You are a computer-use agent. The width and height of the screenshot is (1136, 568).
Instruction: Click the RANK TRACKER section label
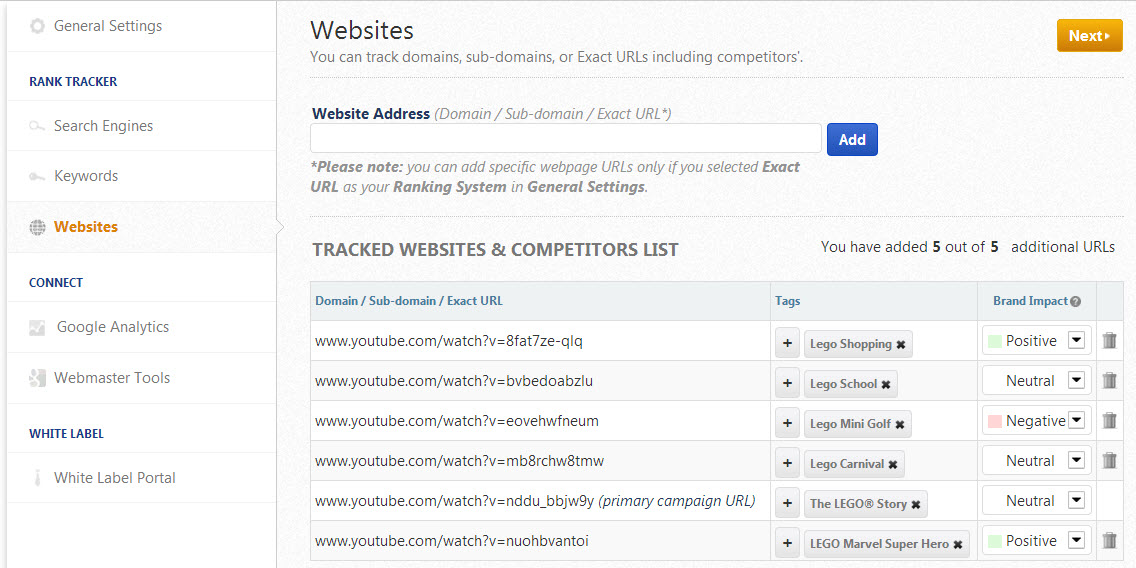click(x=73, y=82)
